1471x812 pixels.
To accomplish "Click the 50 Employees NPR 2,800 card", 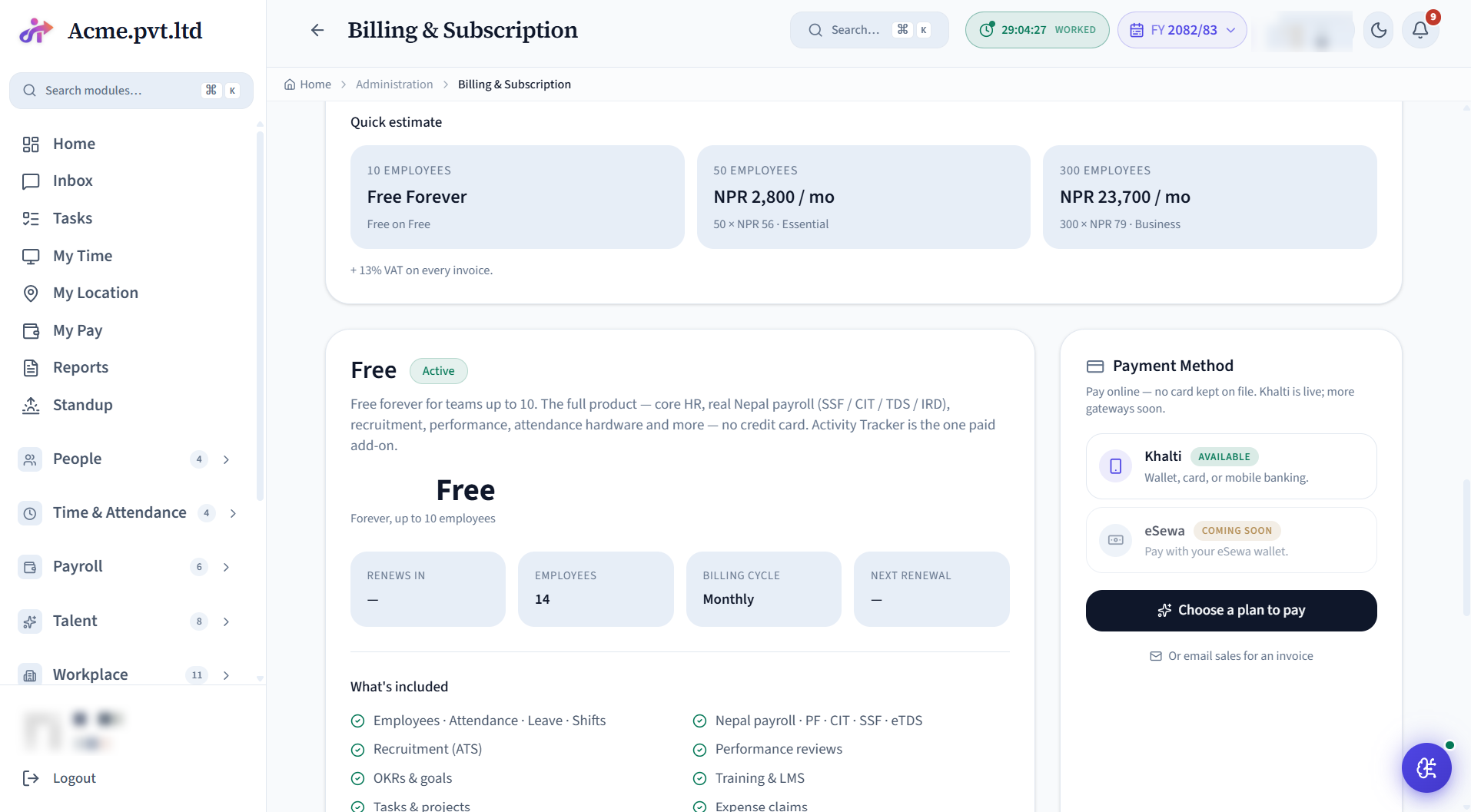I will click(863, 197).
